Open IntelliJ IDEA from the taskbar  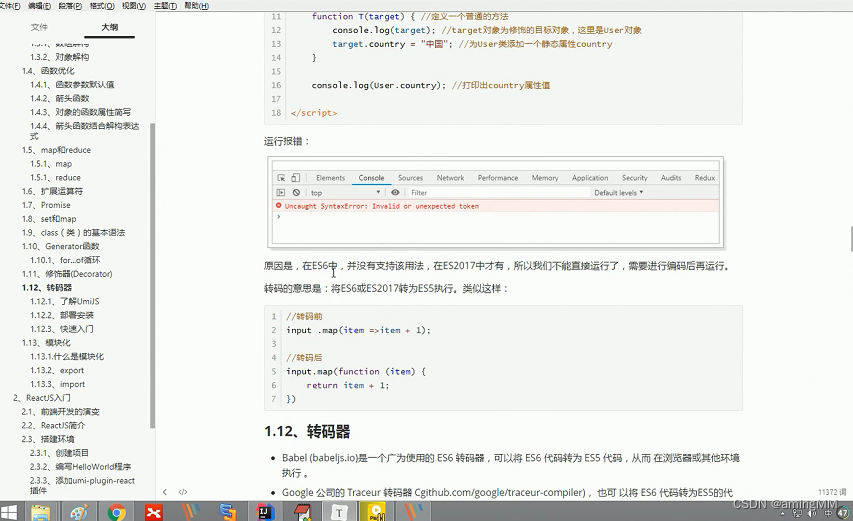point(265,512)
